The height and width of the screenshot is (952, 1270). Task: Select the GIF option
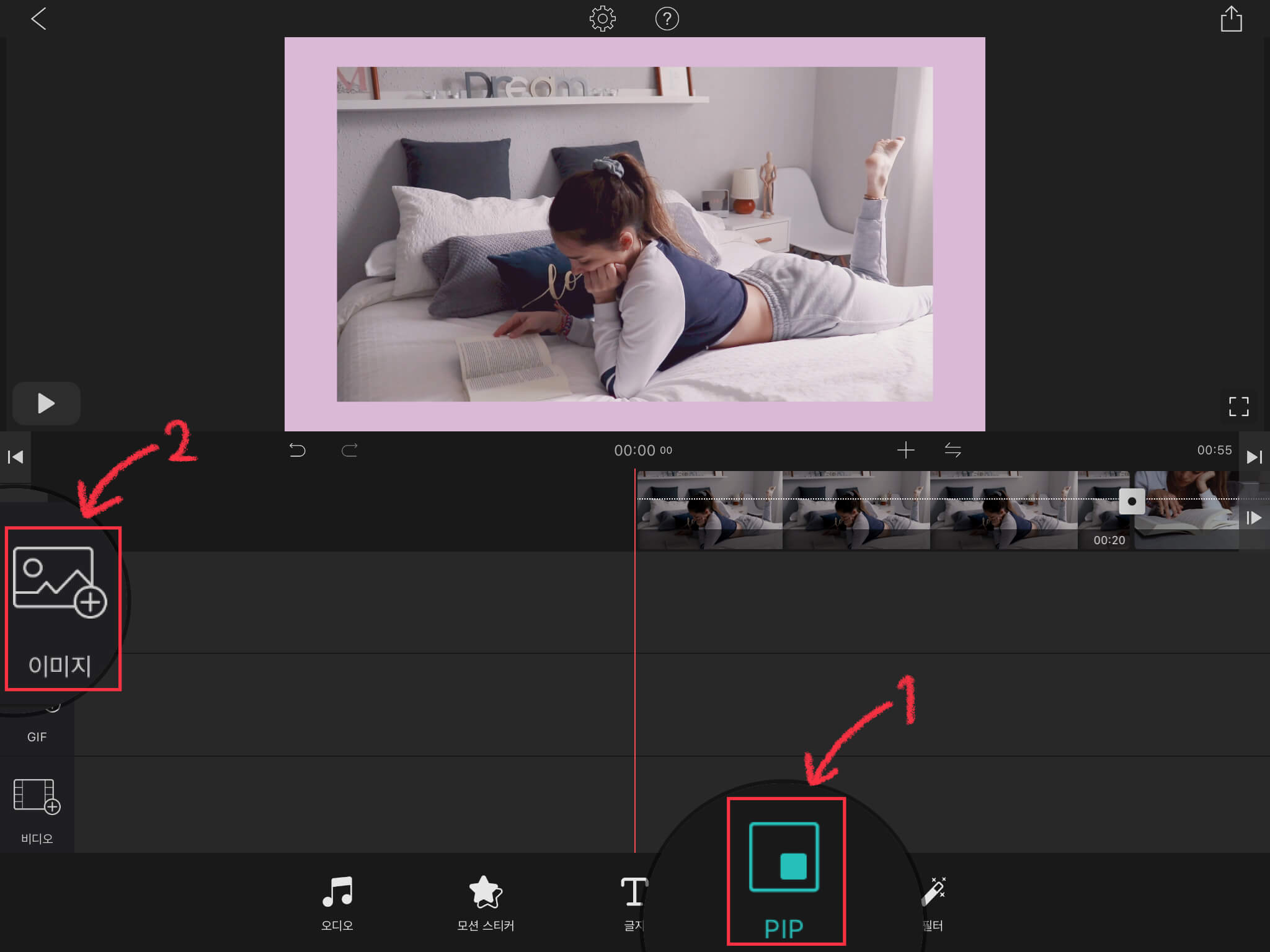(37, 731)
